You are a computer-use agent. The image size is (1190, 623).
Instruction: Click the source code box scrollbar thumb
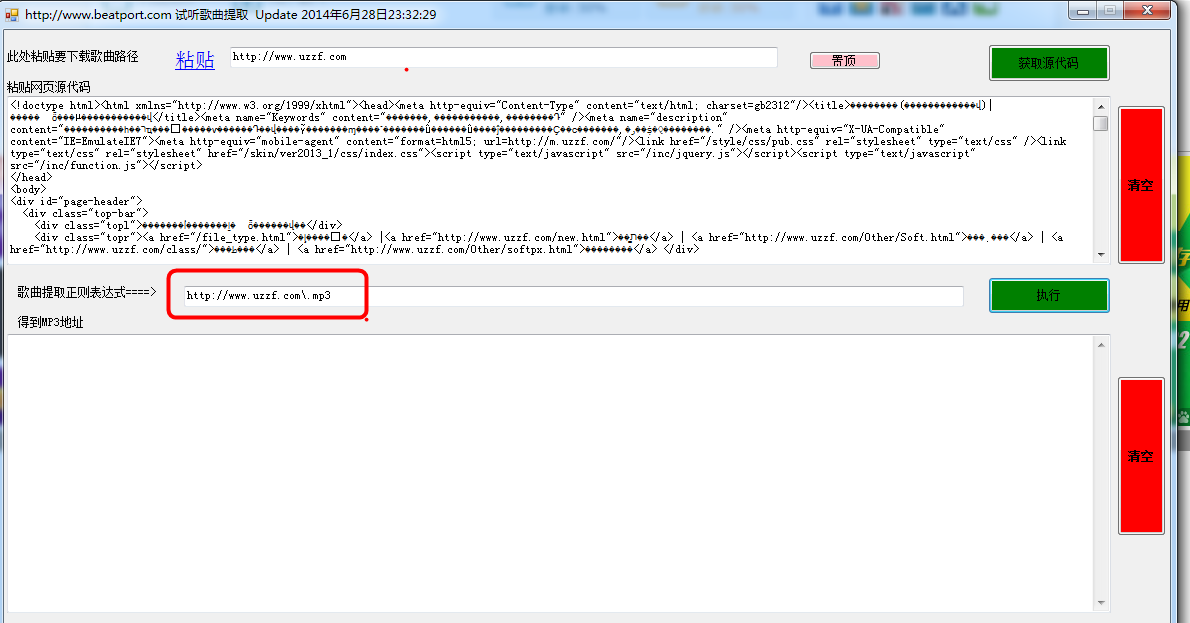coord(1101,123)
